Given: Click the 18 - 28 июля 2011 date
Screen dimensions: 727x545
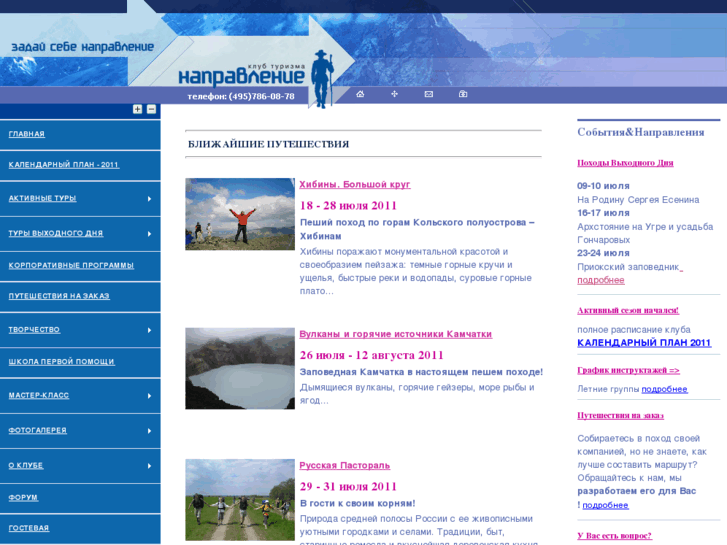Looking at the screenshot, I should 348,205.
